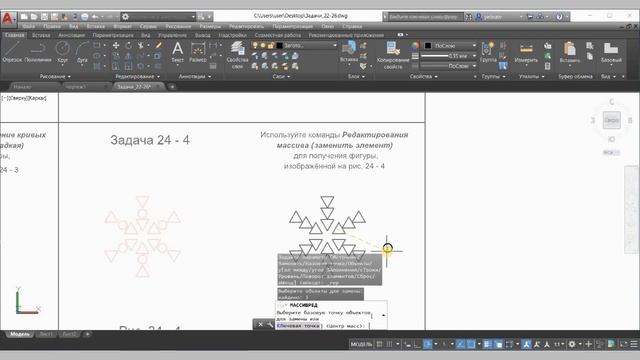640x360 pixels.
Task: Click Копирование свойств match properties
Action: [x=393, y=55]
